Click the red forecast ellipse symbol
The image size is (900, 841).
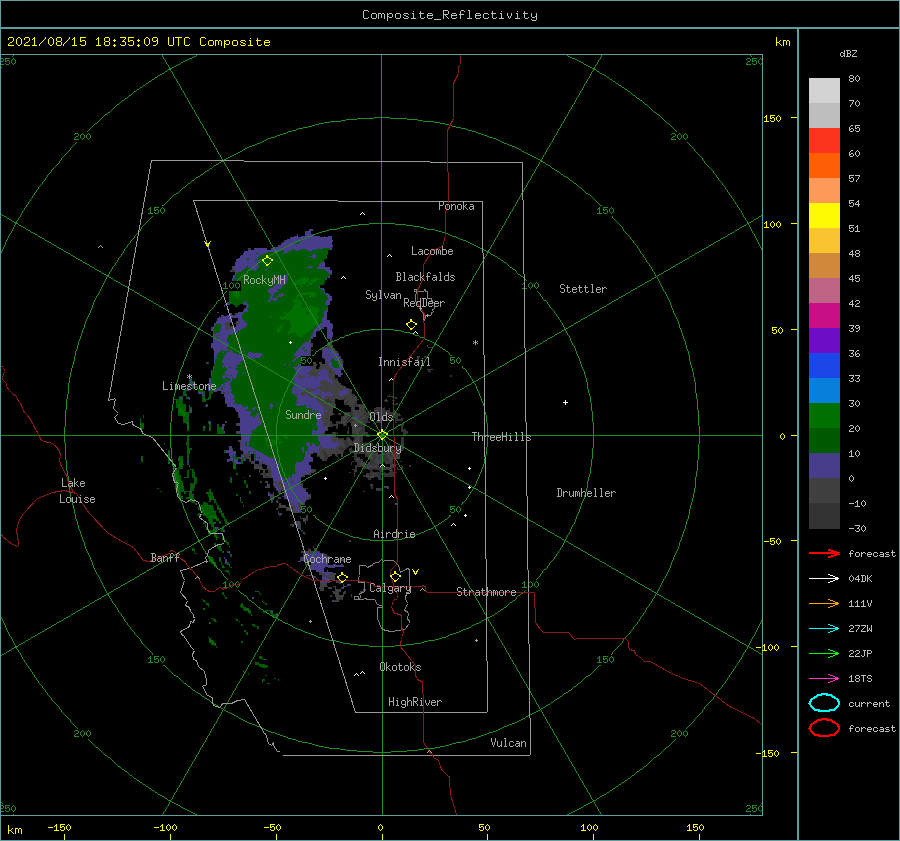click(824, 728)
